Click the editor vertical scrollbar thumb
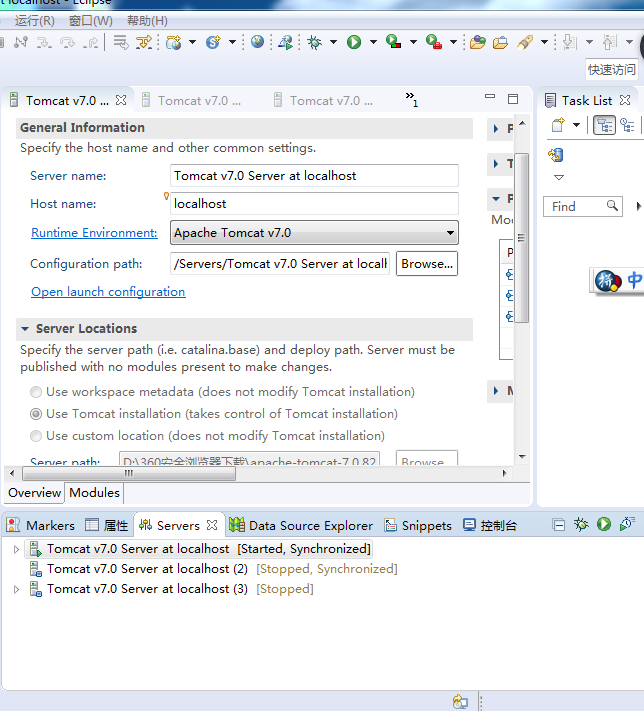 [x=522, y=238]
